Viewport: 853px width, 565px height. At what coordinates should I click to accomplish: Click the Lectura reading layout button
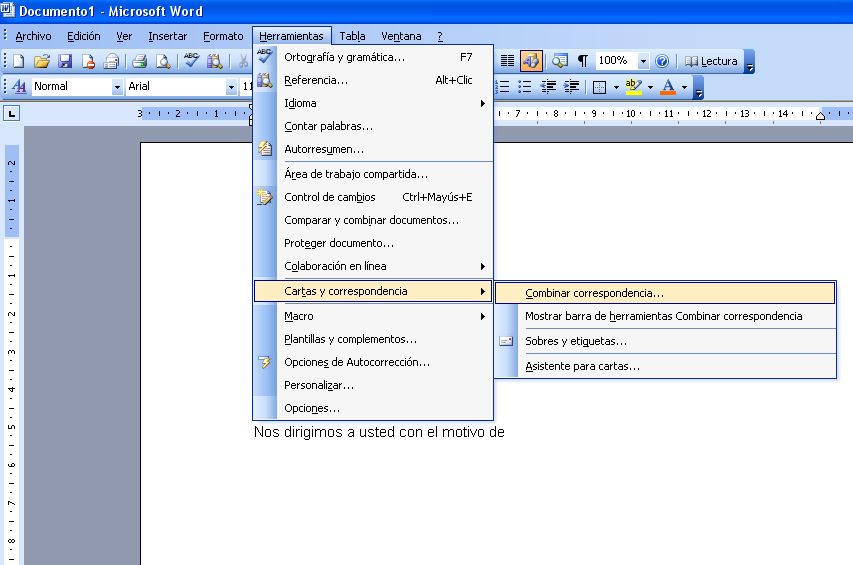click(x=710, y=61)
